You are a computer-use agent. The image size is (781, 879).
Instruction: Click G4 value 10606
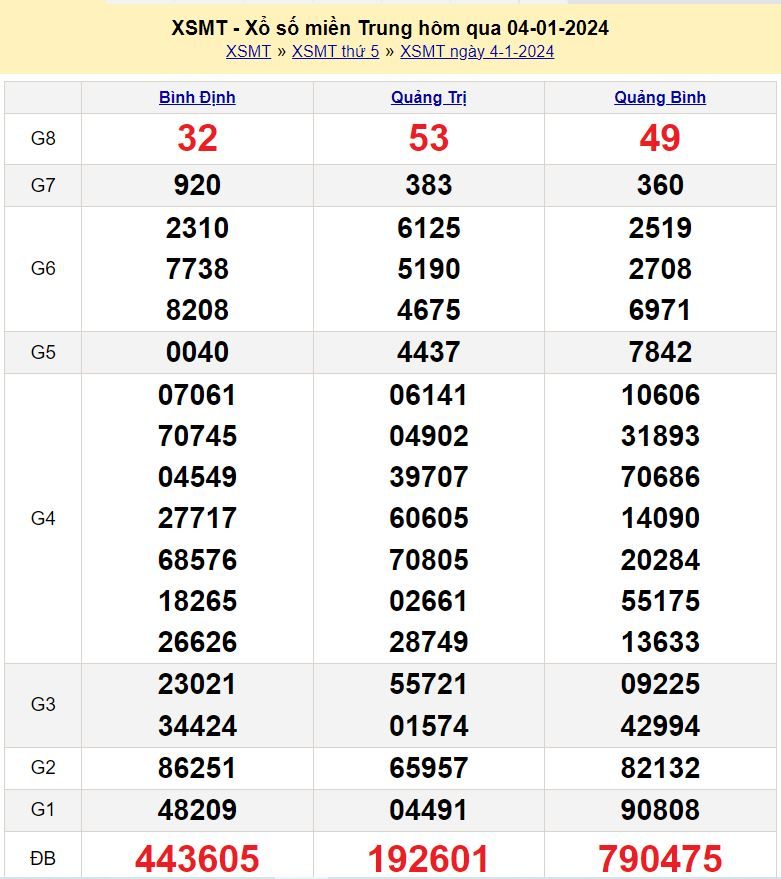point(660,395)
